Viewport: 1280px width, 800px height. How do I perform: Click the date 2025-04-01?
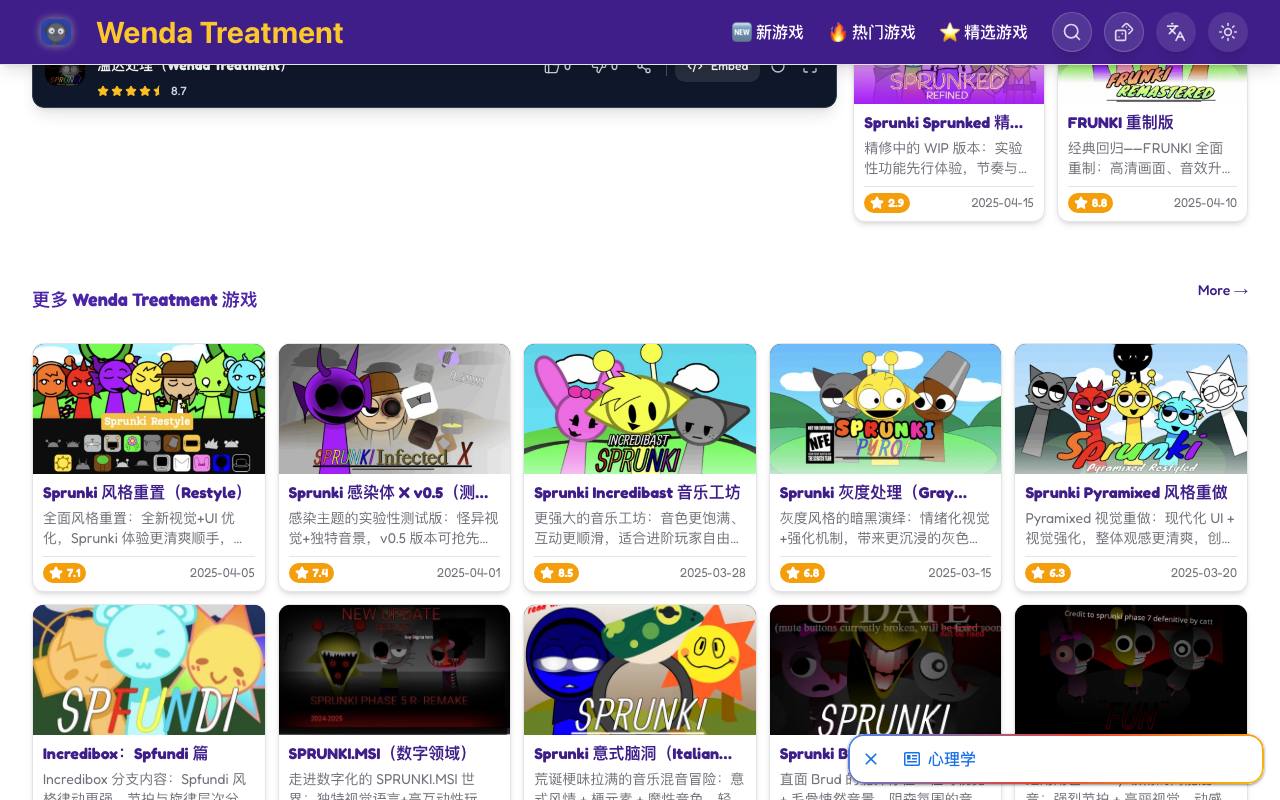(468, 573)
